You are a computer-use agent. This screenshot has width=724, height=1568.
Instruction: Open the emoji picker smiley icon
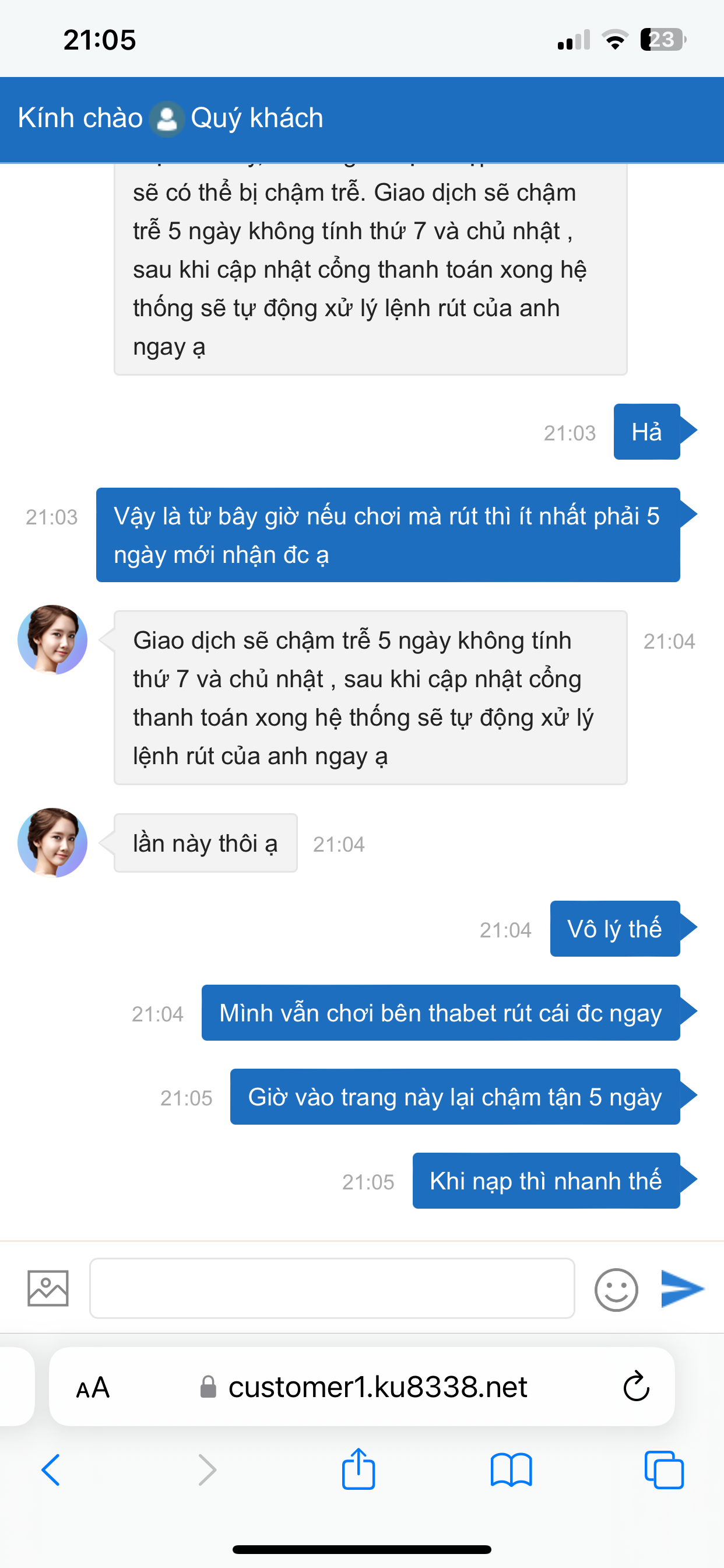(x=616, y=1289)
